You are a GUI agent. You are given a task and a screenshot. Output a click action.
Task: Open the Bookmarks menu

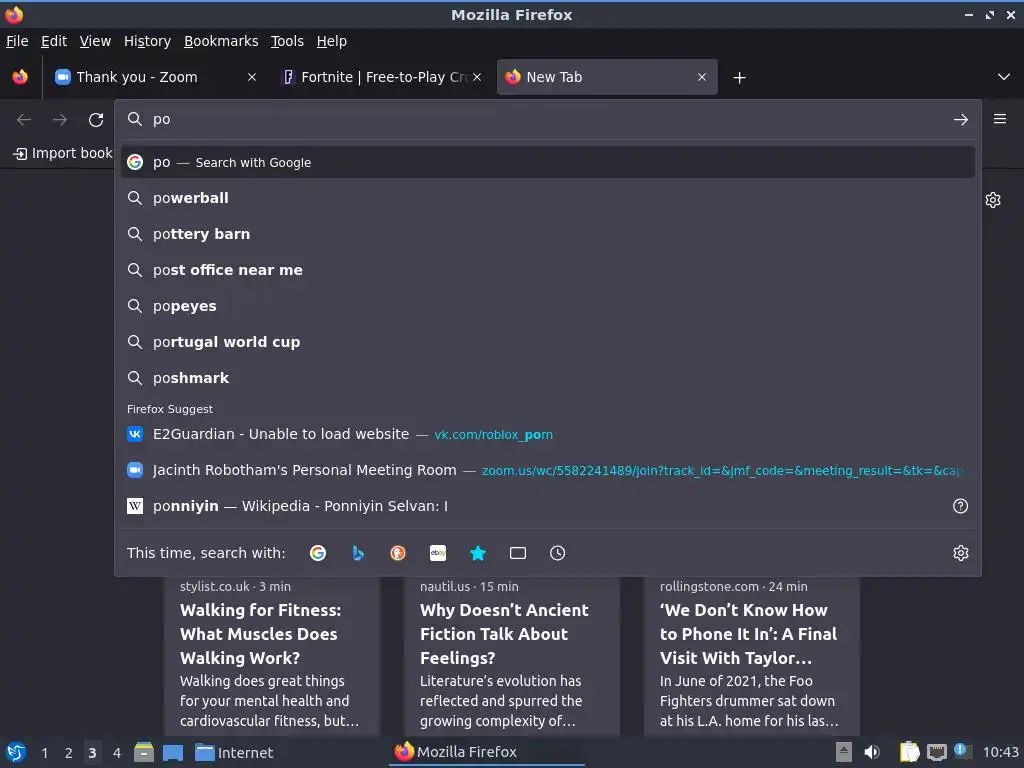coord(221,41)
